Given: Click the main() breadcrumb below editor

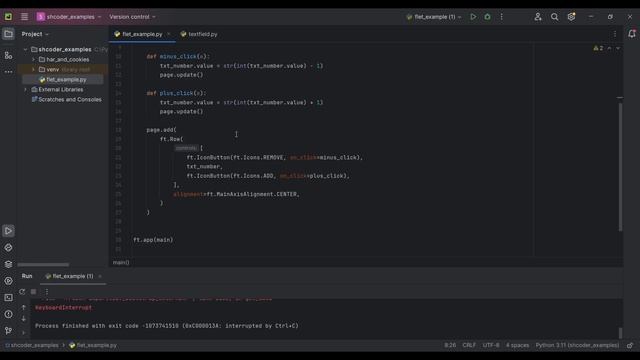Looking at the screenshot, I should (x=121, y=262).
